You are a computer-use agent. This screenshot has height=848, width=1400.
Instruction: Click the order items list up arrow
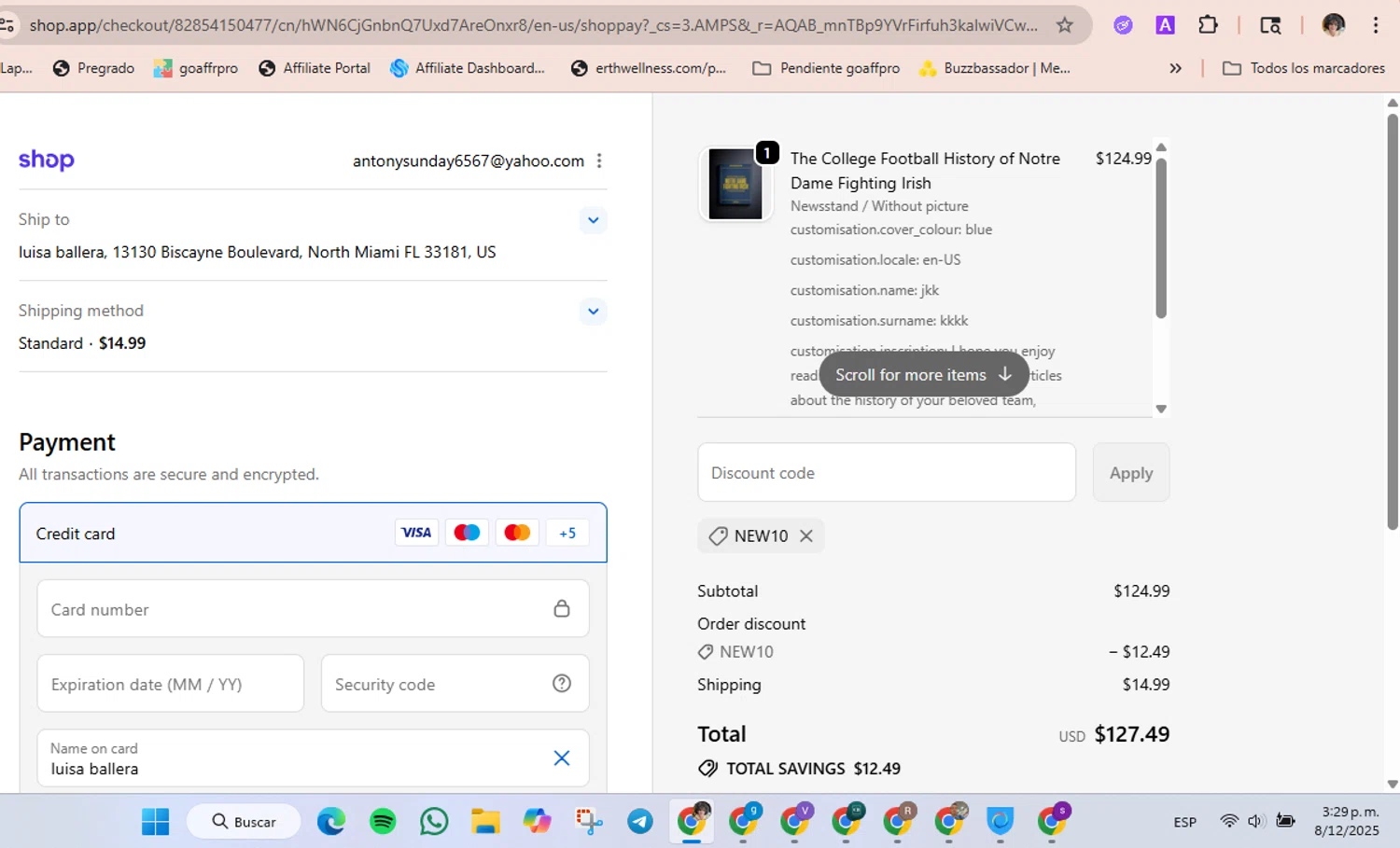pyautogui.click(x=1161, y=147)
